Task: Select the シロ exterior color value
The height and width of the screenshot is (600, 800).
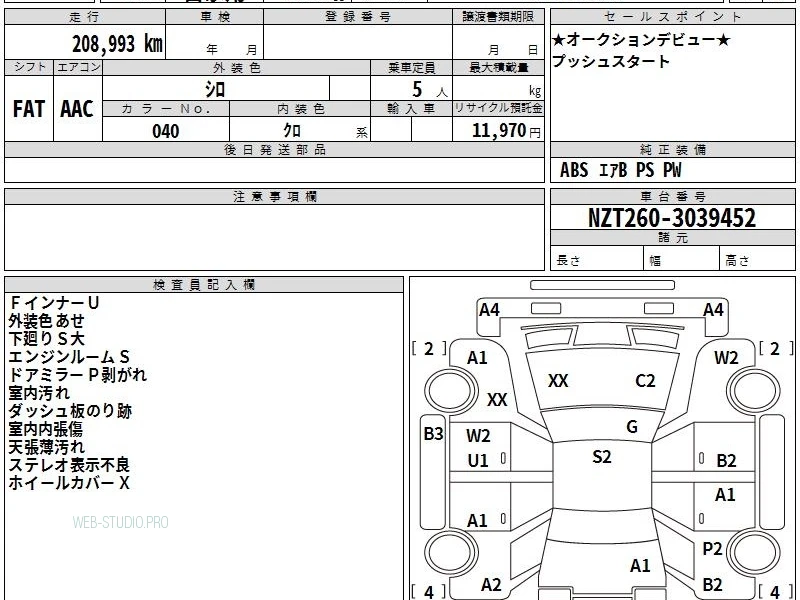Action: pos(215,90)
